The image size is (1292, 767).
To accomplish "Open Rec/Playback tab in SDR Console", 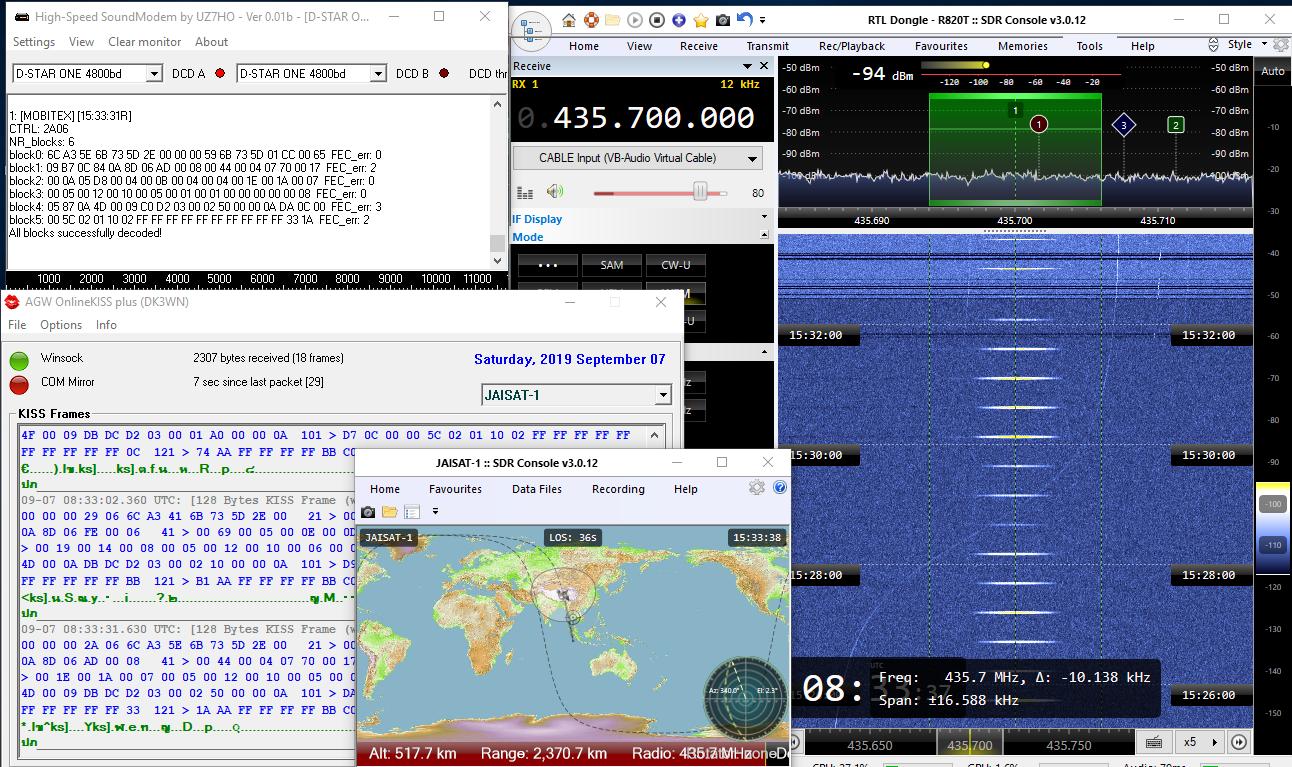I will 852,46.
